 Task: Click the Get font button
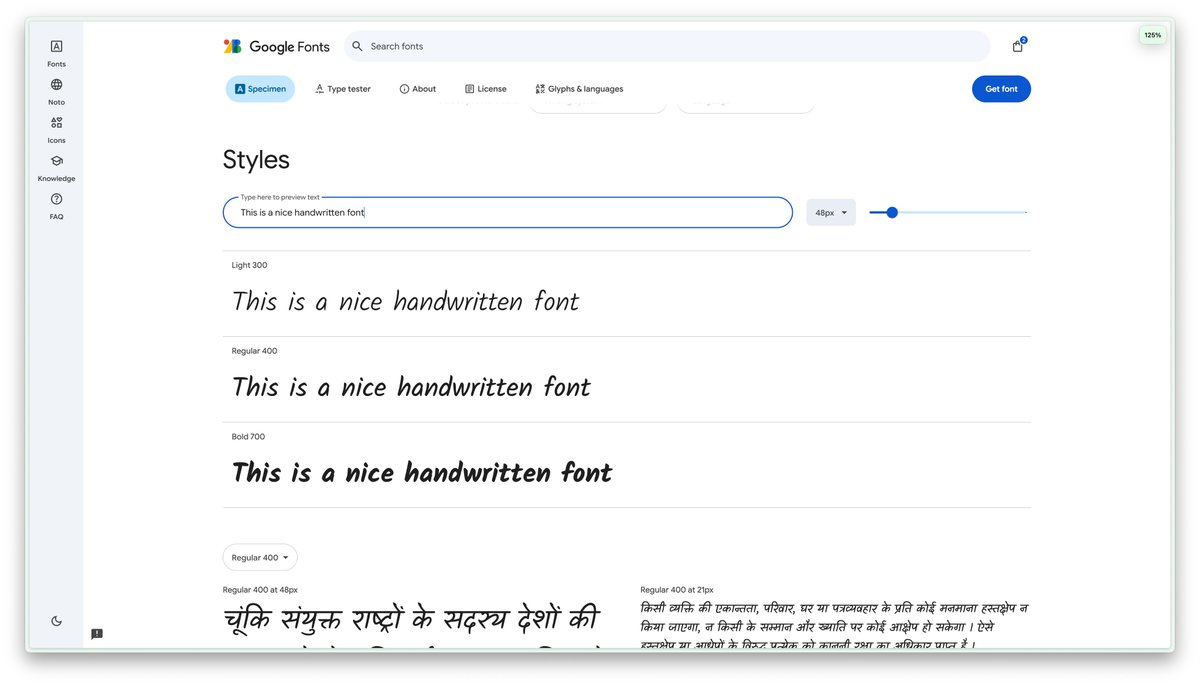coord(1001,89)
